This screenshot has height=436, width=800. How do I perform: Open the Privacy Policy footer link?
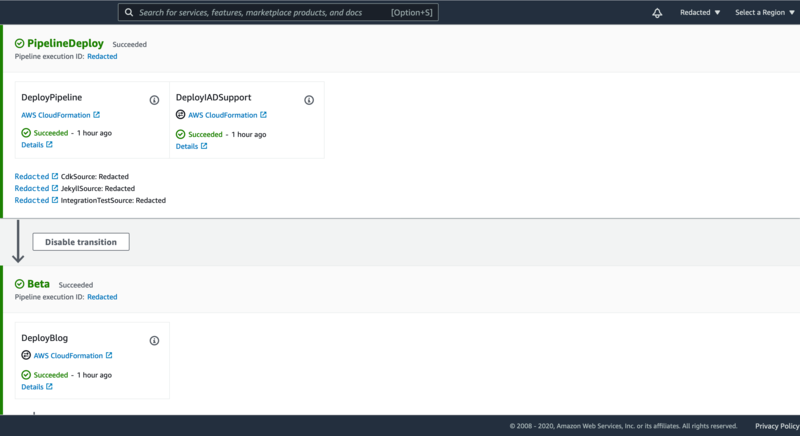[x=777, y=426]
